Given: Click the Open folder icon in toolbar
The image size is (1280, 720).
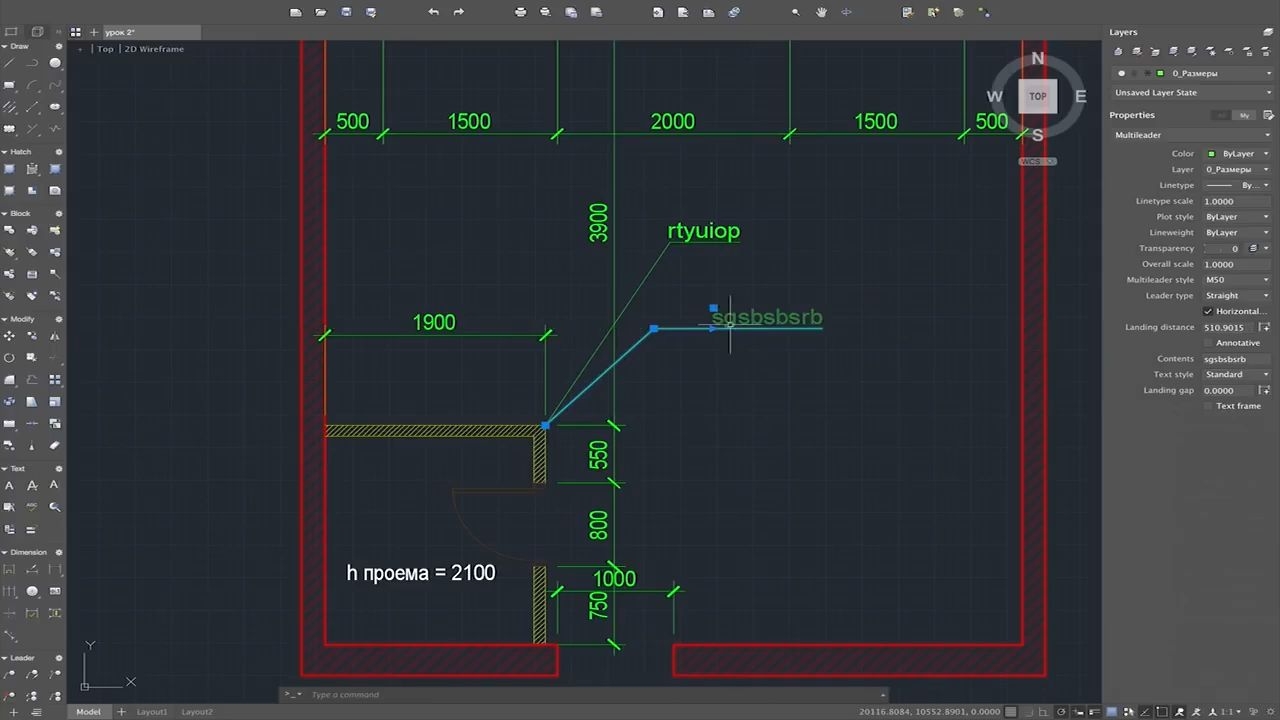Looking at the screenshot, I should [x=320, y=12].
